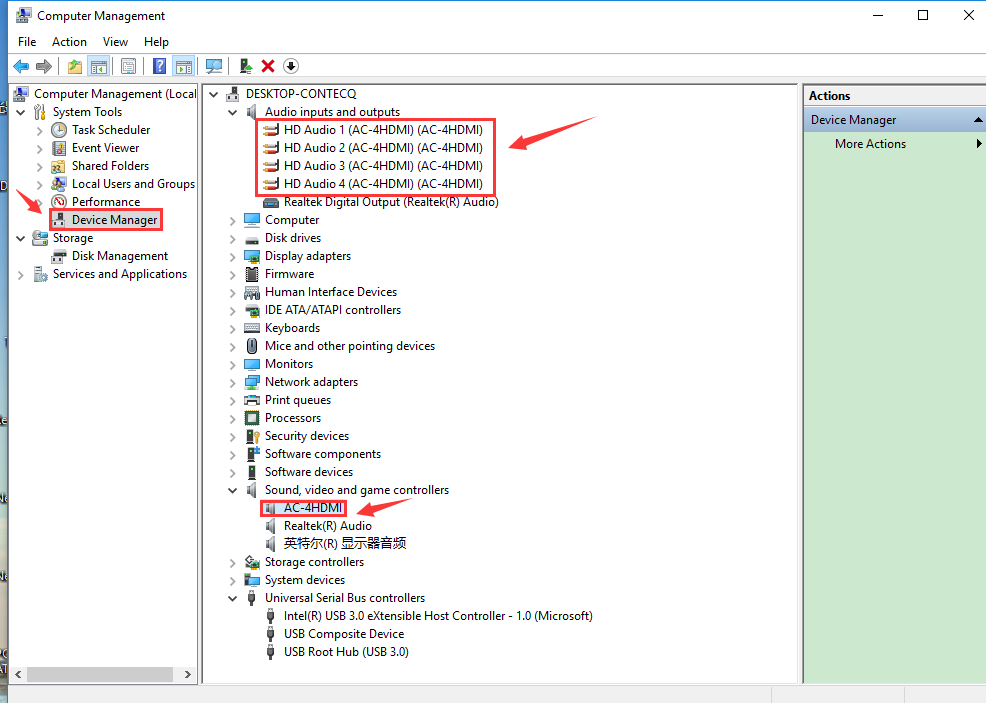This screenshot has height=703, width=986.
Task: Collapse the System Tools node
Action: pos(21,113)
